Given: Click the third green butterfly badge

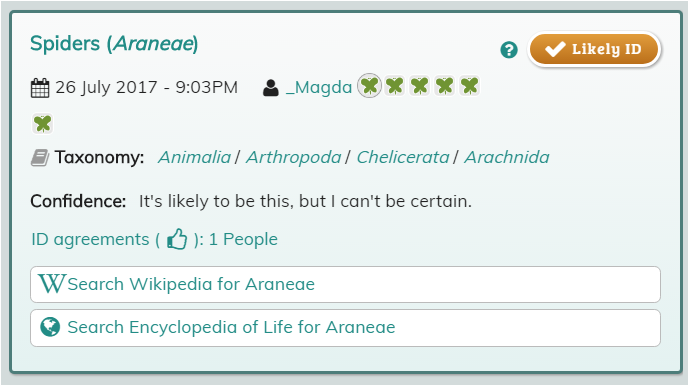Looking at the screenshot, I should pyautogui.click(x=420, y=86).
